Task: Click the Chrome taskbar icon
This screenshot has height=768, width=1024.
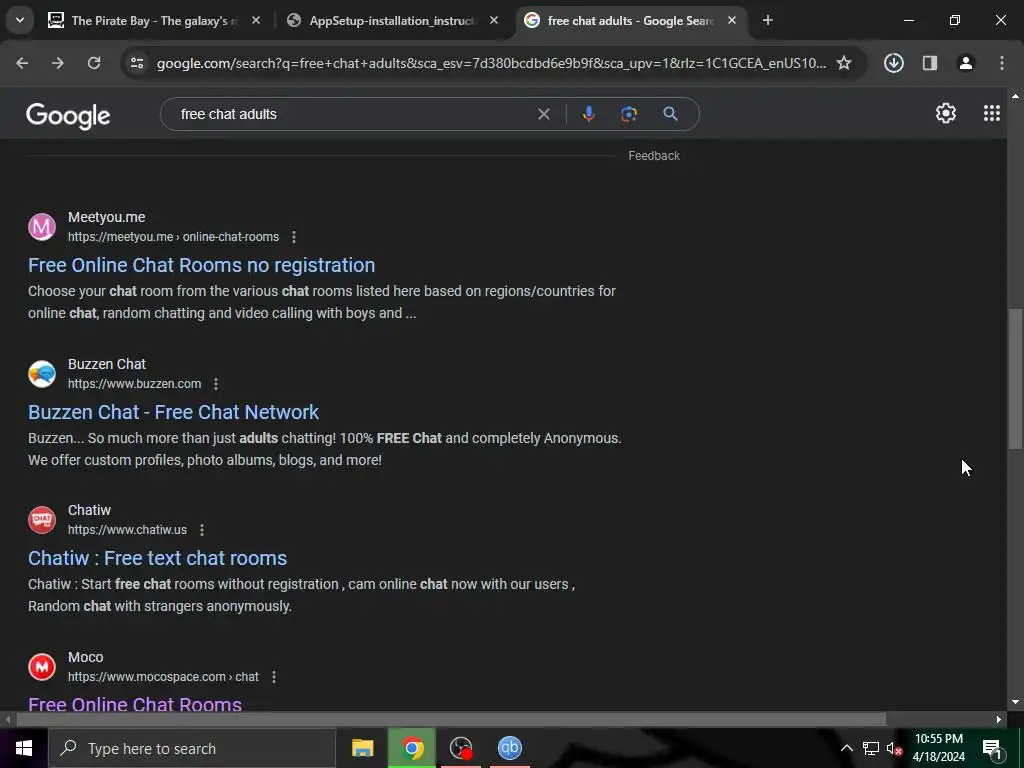Action: pyautogui.click(x=411, y=748)
